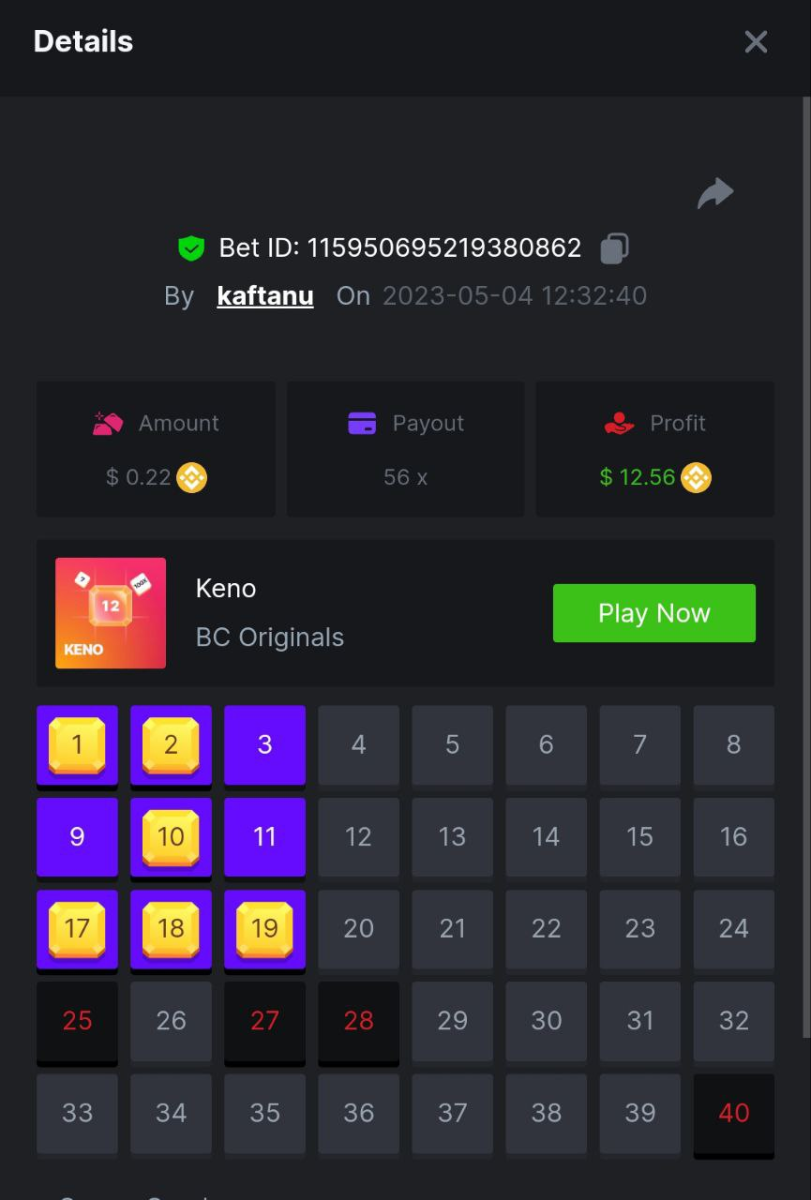Select gem tile number 1

77,746
